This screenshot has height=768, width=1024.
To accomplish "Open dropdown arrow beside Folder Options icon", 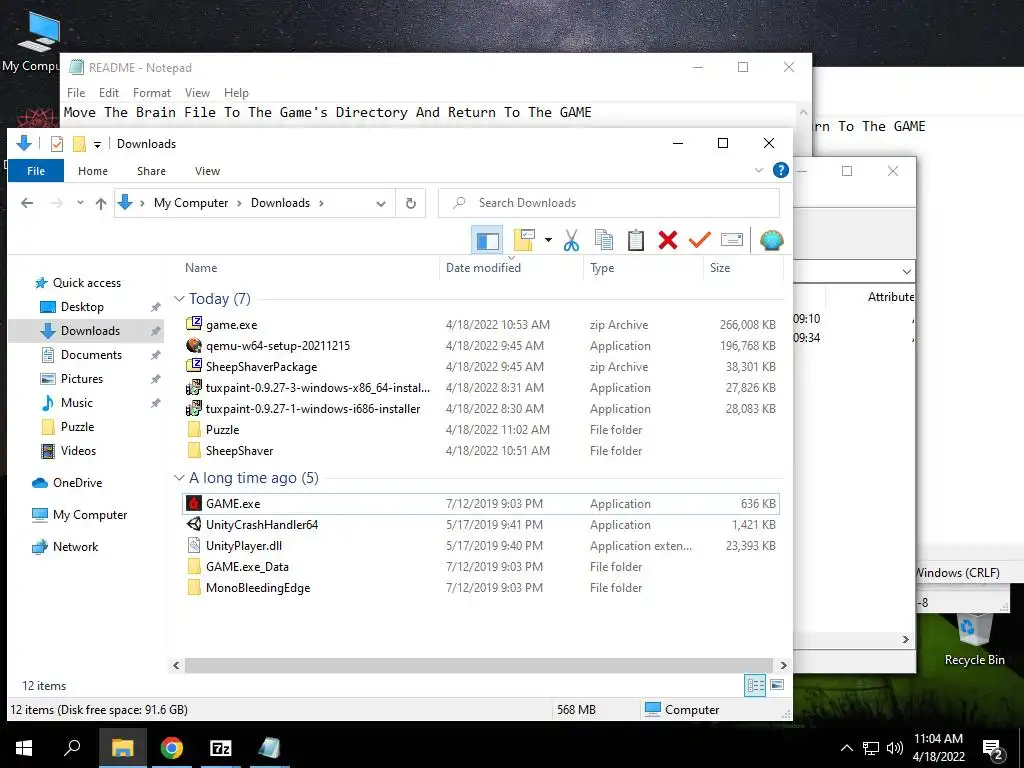I will [x=548, y=240].
